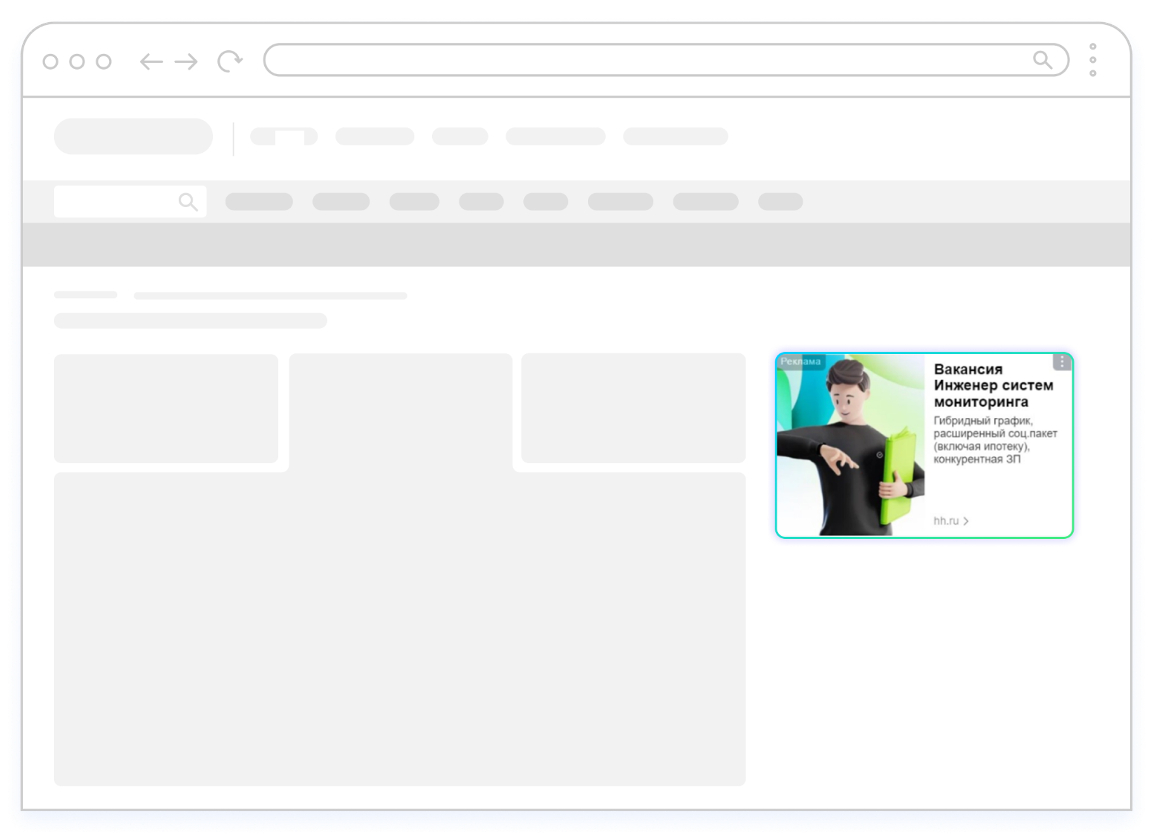Click into the page search field

130,202
